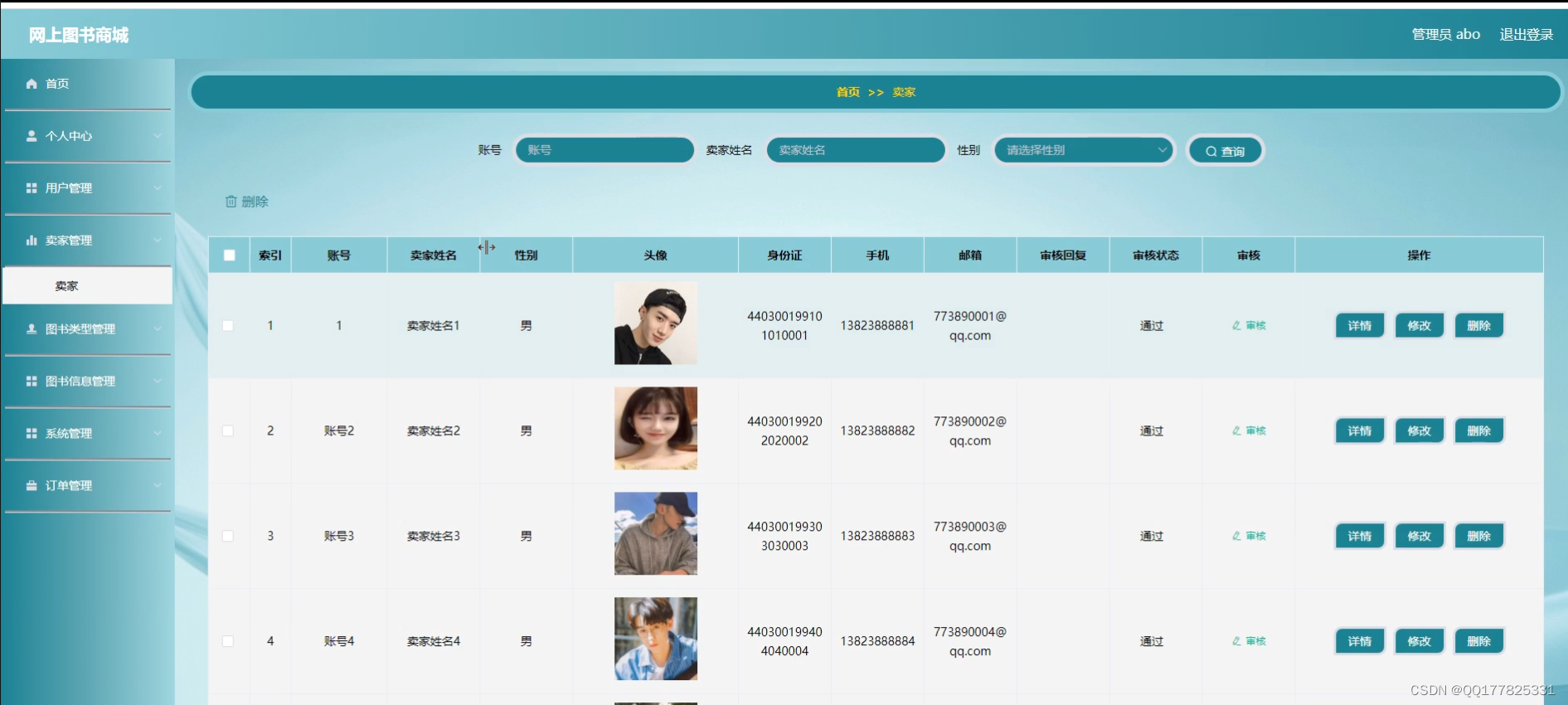
Task: Open avatar photo of 卖家姓名4
Action: (656, 639)
